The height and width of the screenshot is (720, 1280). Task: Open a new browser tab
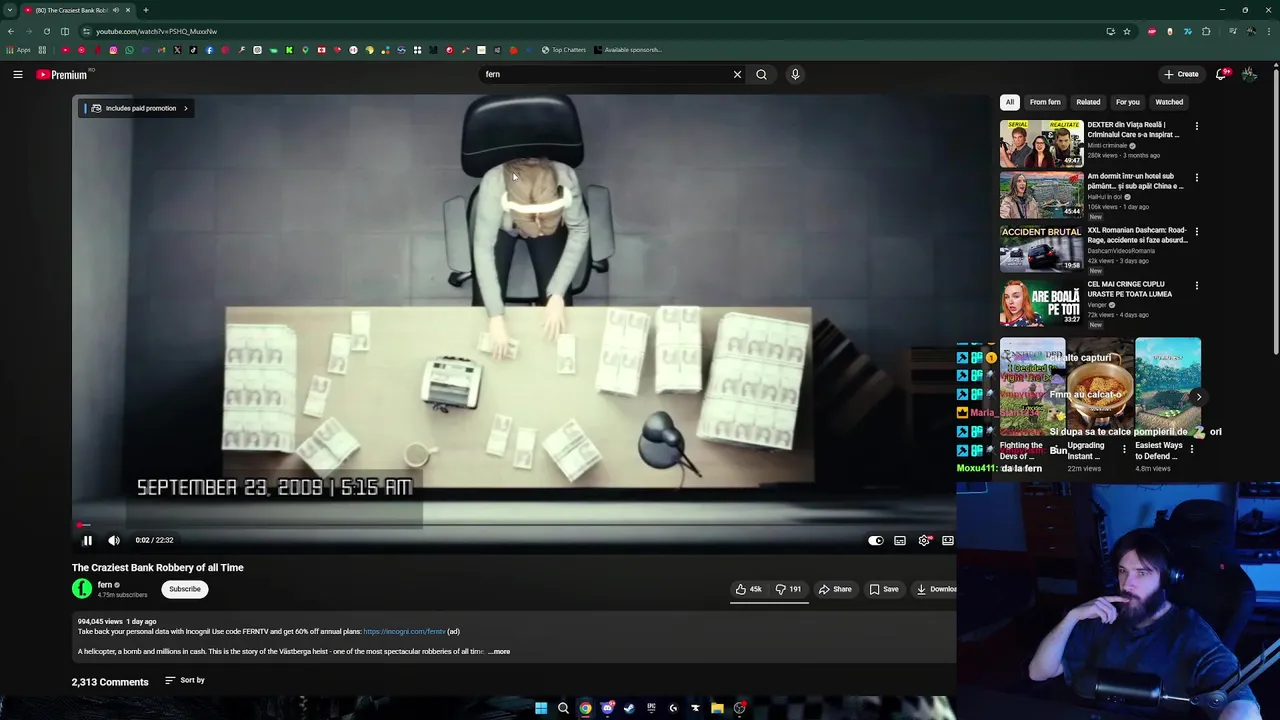(146, 10)
